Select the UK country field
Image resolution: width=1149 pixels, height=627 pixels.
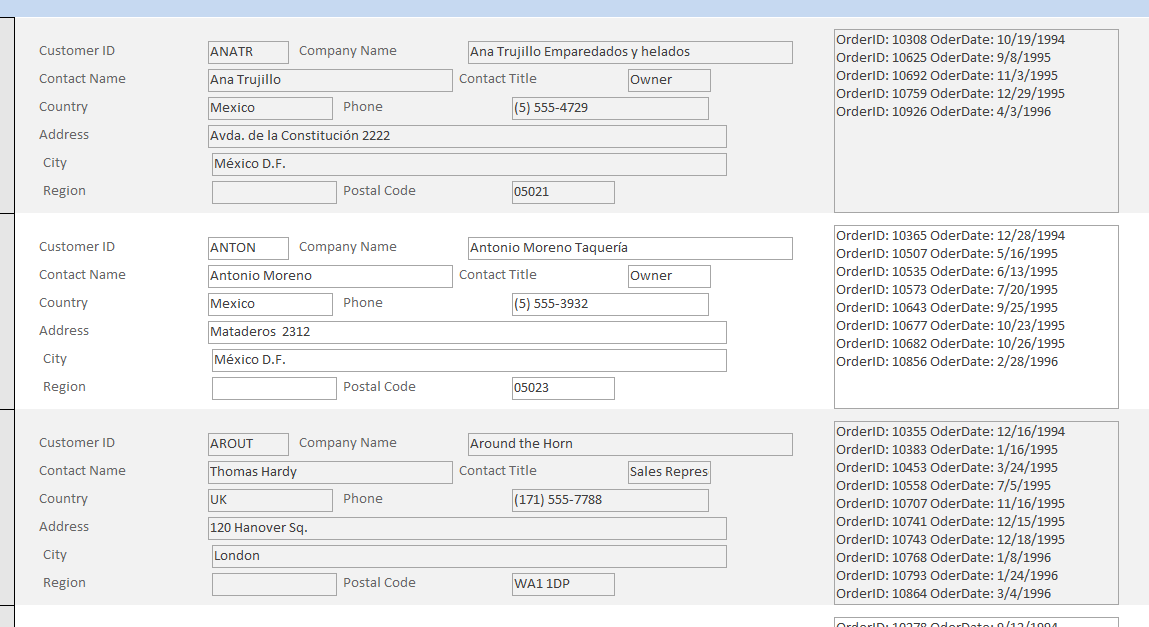coord(269,500)
